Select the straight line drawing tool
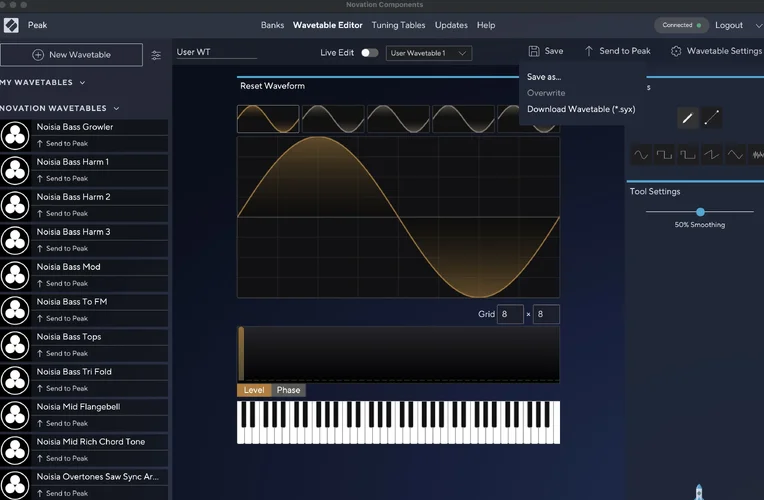Viewport: 764px width, 500px height. click(711, 118)
